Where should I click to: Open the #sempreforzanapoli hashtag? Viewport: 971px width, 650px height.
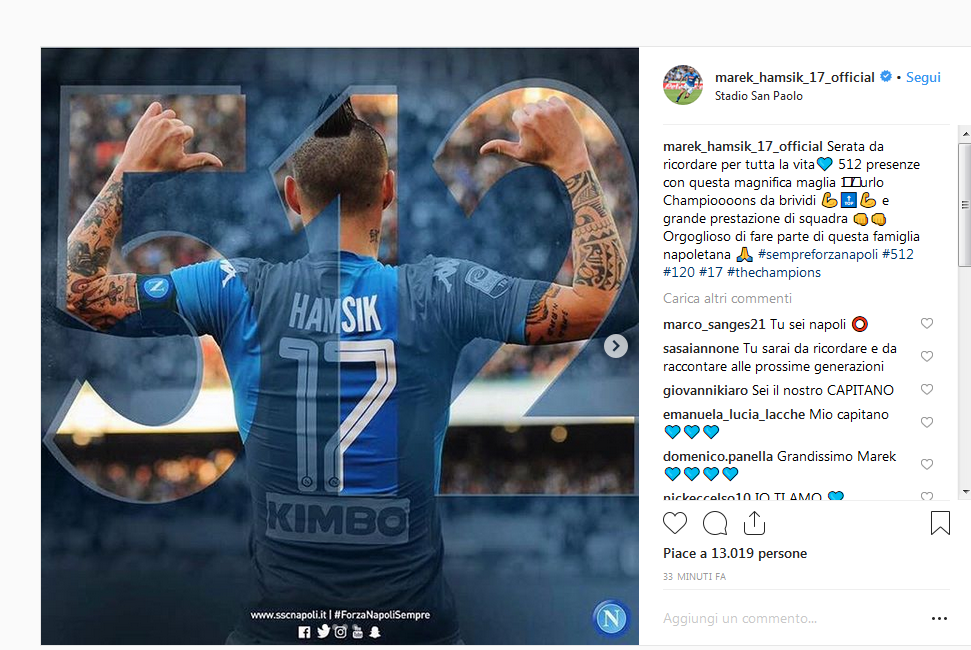[x=817, y=254]
